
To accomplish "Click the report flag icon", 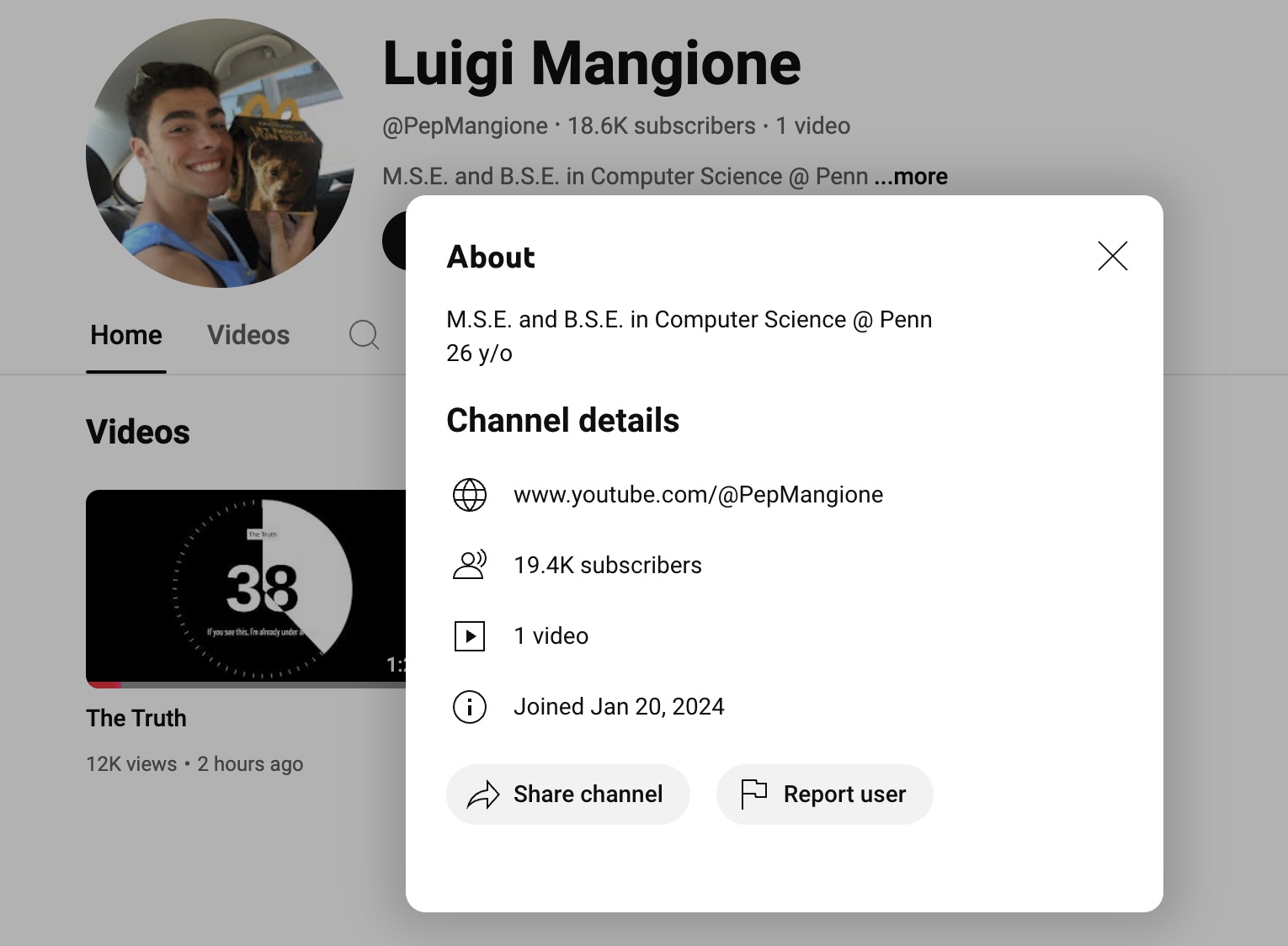I will point(753,794).
